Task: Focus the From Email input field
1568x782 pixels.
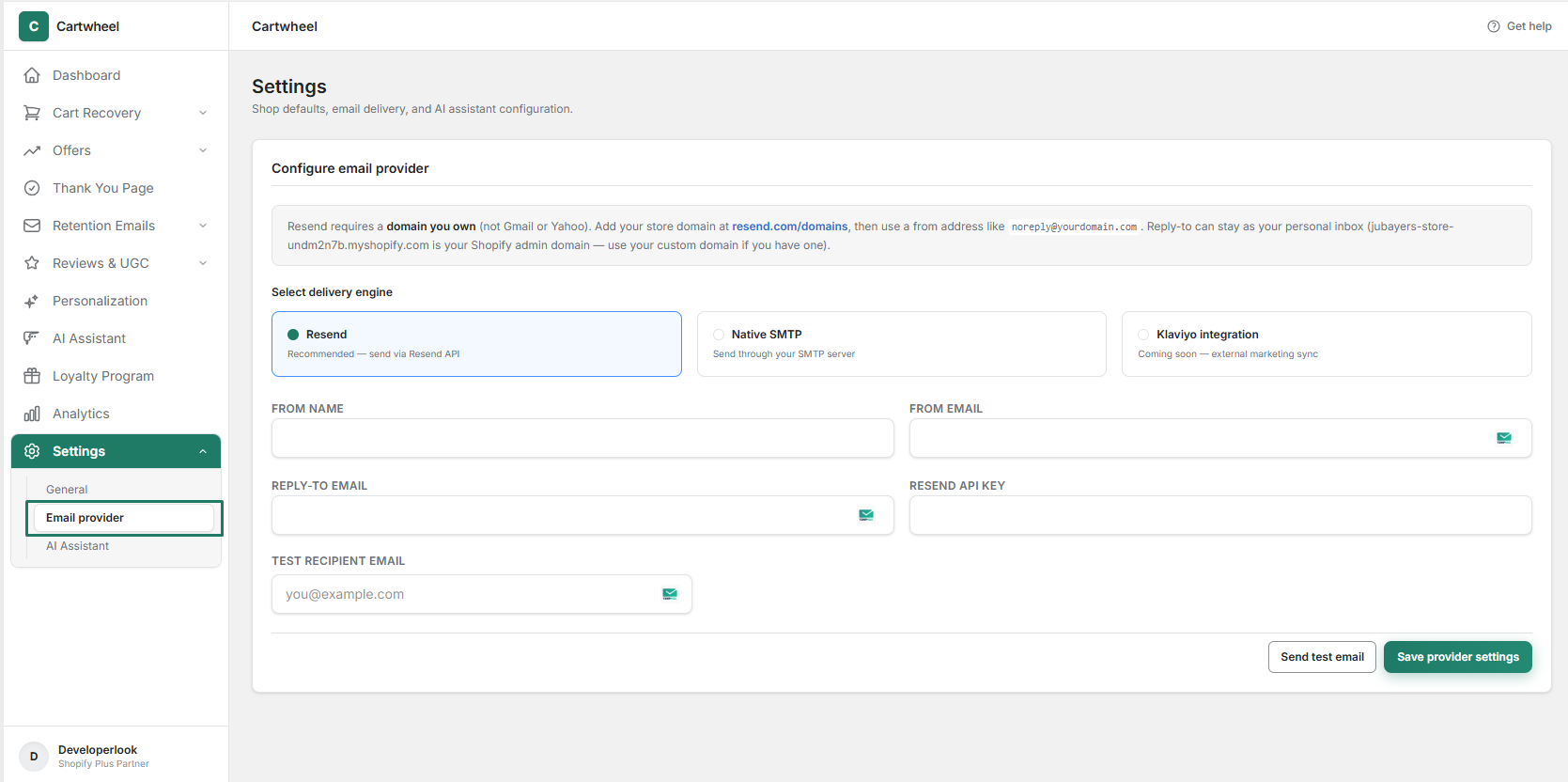Action: tap(1220, 438)
